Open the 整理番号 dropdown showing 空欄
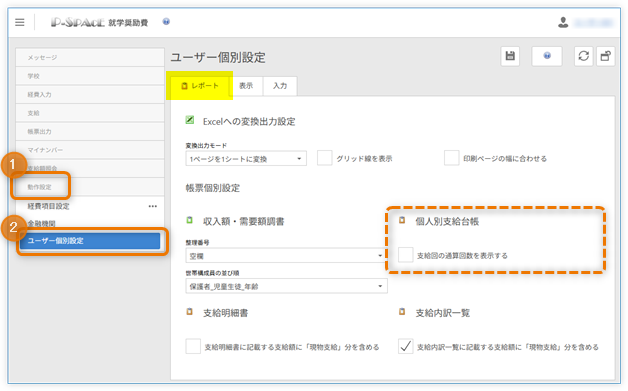 click(x=286, y=256)
